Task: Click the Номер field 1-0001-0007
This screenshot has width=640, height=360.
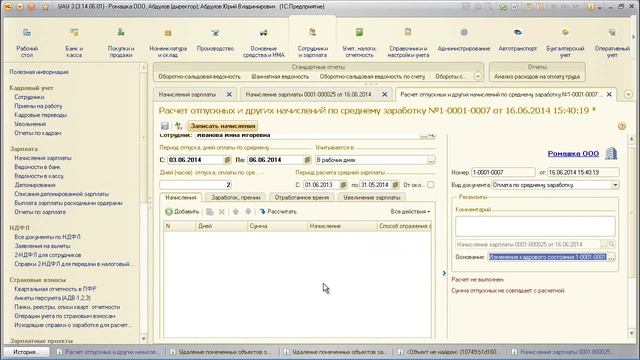Action: pos(503,172)
